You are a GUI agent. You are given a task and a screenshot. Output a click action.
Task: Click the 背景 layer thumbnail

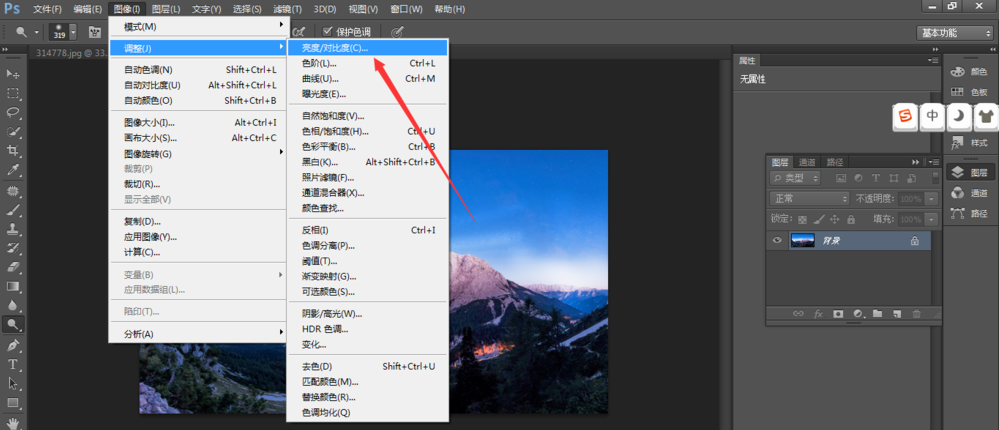point(802,241)
